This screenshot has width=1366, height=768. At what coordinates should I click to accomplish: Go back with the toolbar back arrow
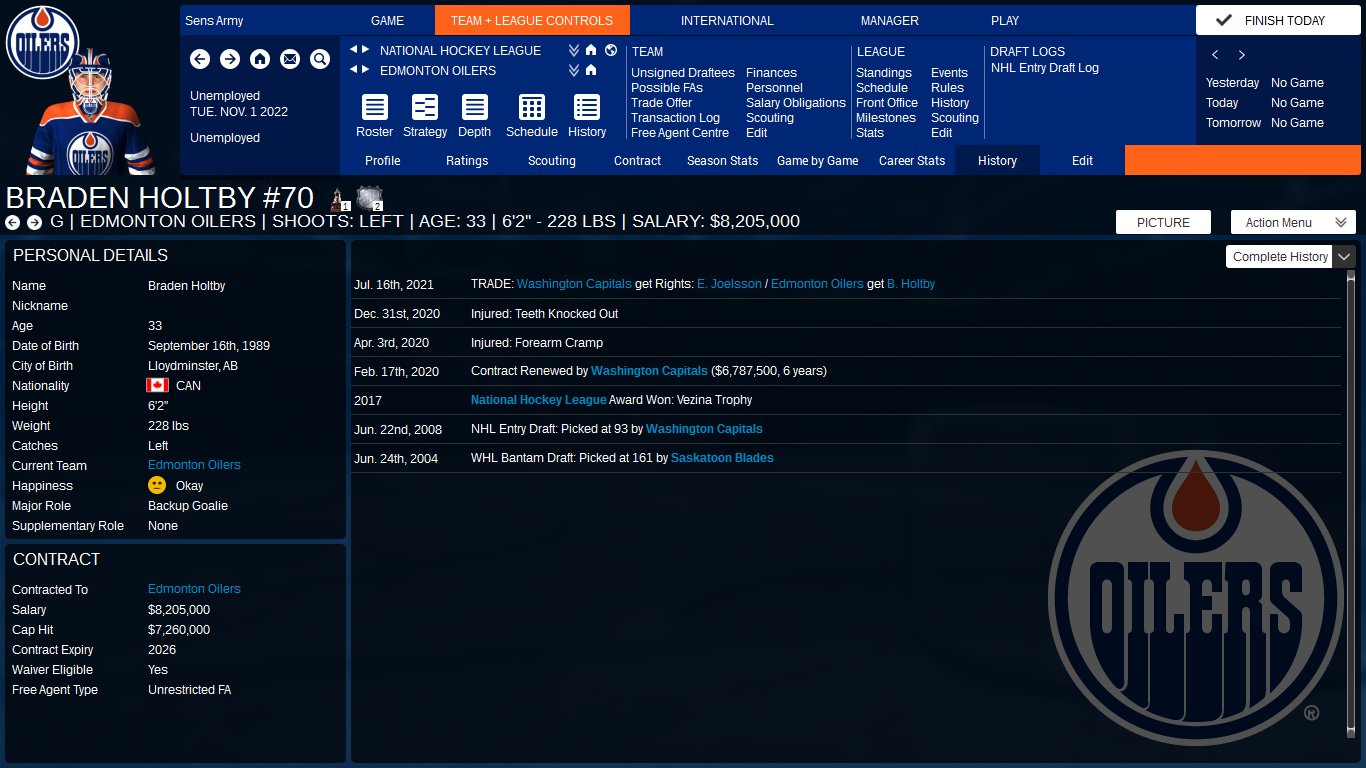point(200,60)
